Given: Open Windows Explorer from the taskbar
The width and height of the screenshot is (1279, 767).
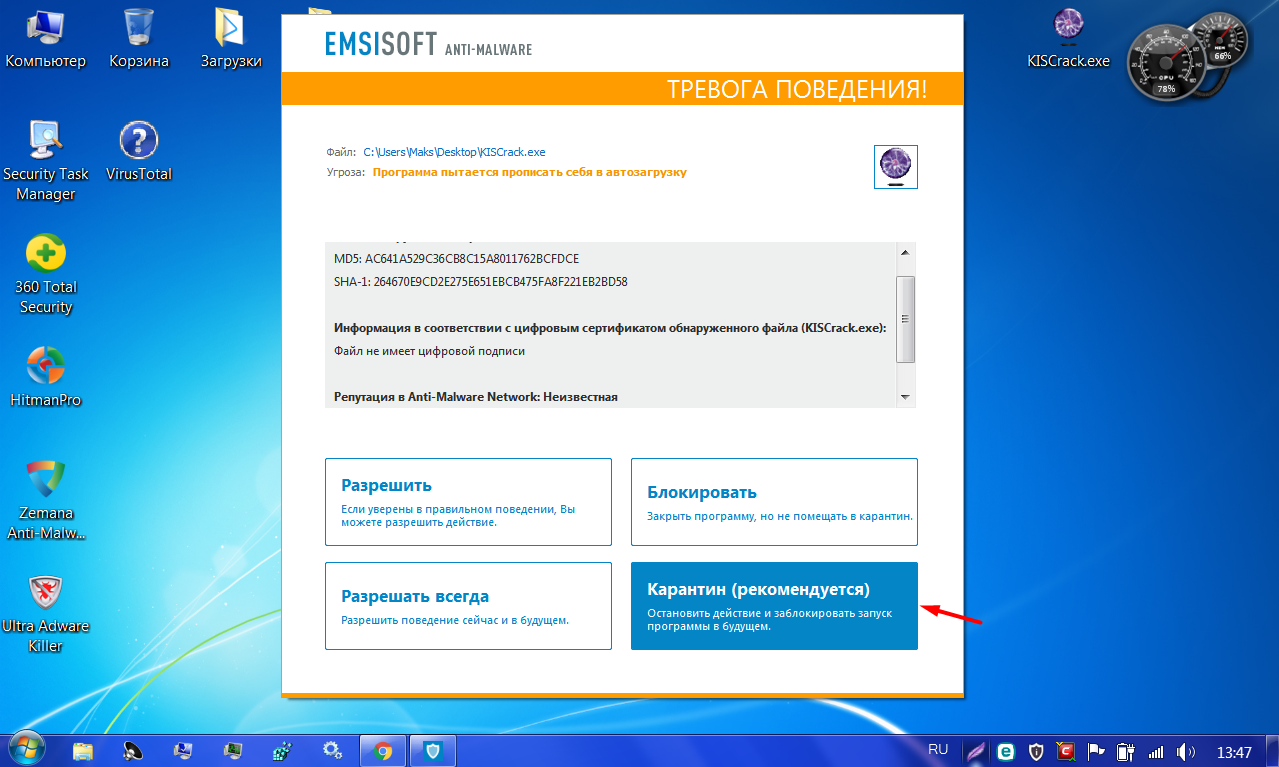Looking at the screenshot, I should [x=83, y=749].
